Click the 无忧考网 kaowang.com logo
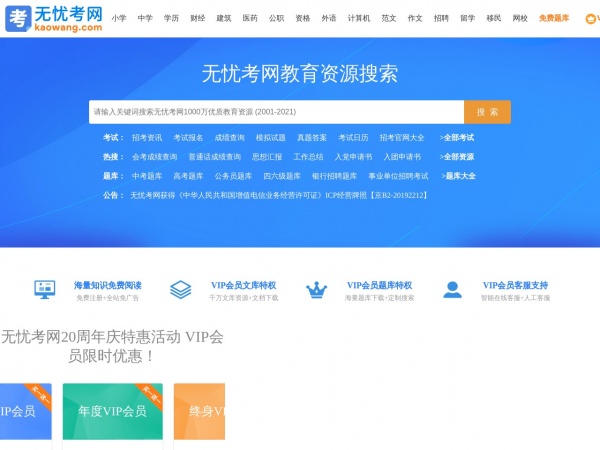Viewport: 600px width, 450px height. [x=54, y=18]
